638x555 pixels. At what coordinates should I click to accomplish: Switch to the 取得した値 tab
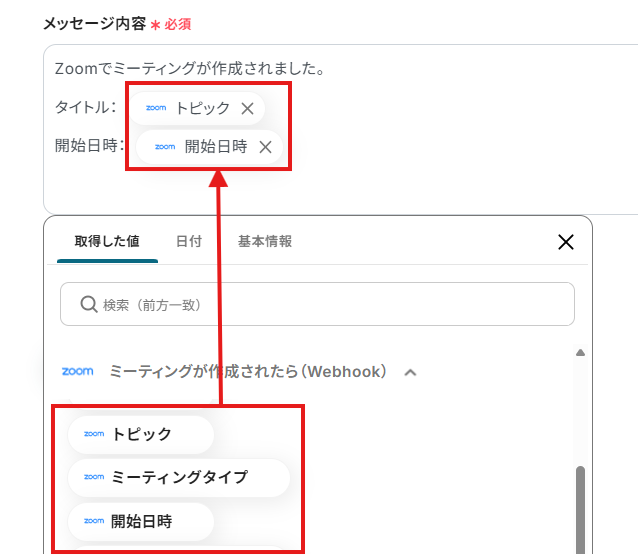pos(107,241)
